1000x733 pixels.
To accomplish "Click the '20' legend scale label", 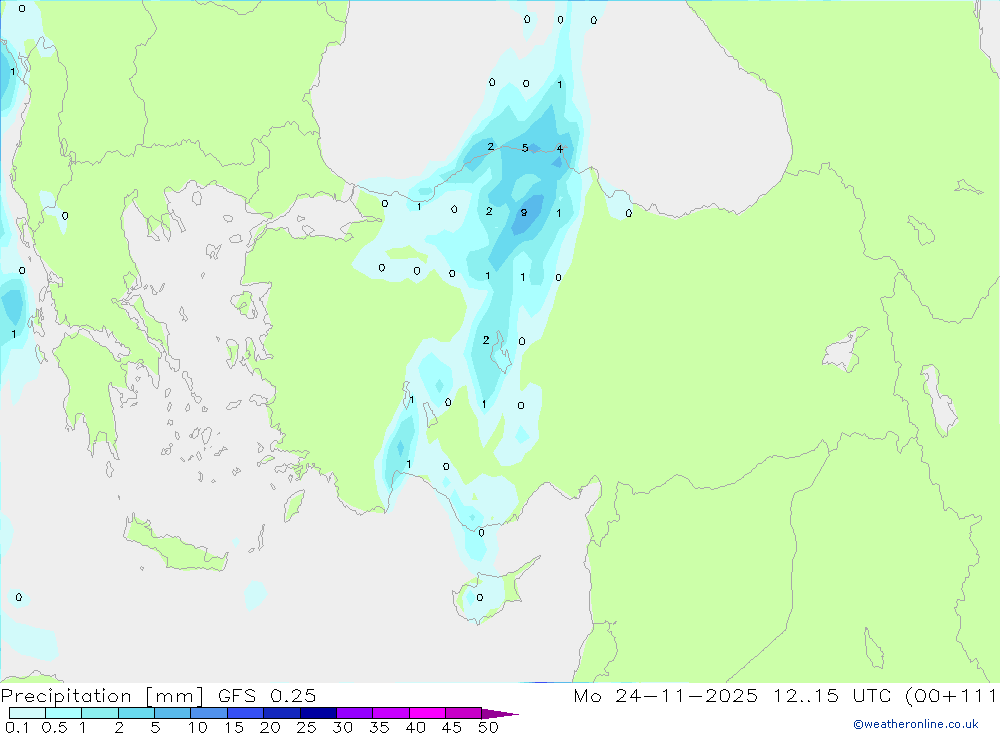I will pyautogui.click(x=270, y=727).
